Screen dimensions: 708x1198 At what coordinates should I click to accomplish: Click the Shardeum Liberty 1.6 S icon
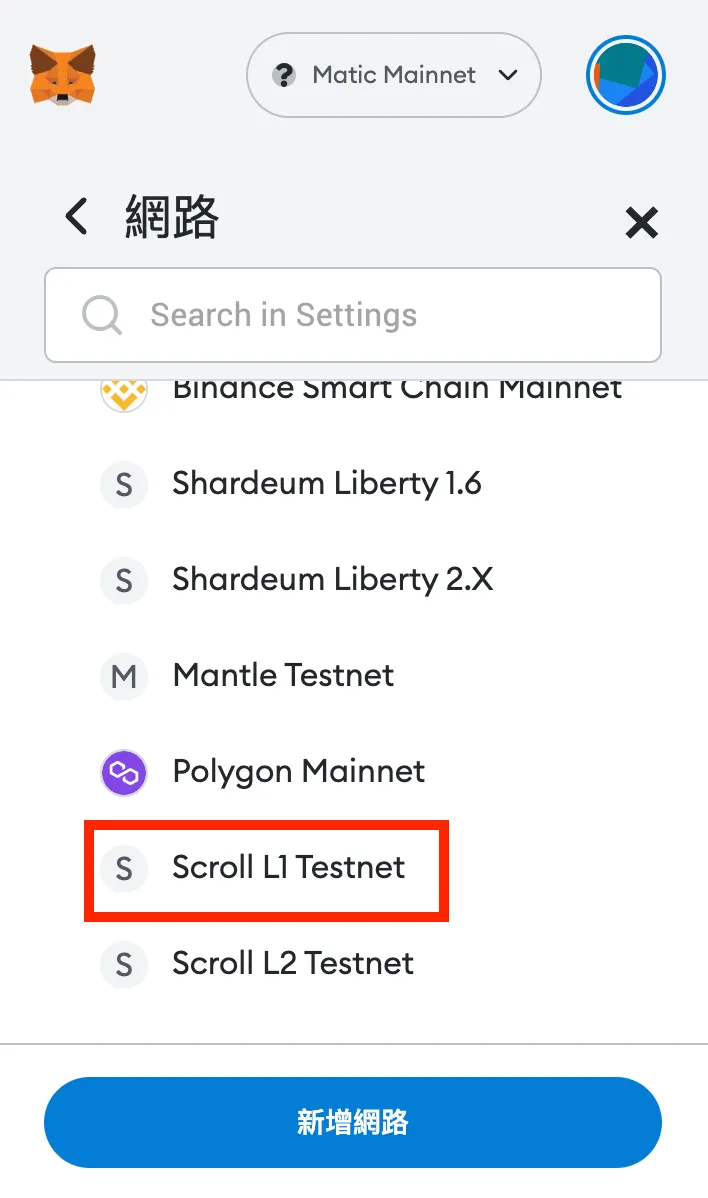click(x=124, y=485)
